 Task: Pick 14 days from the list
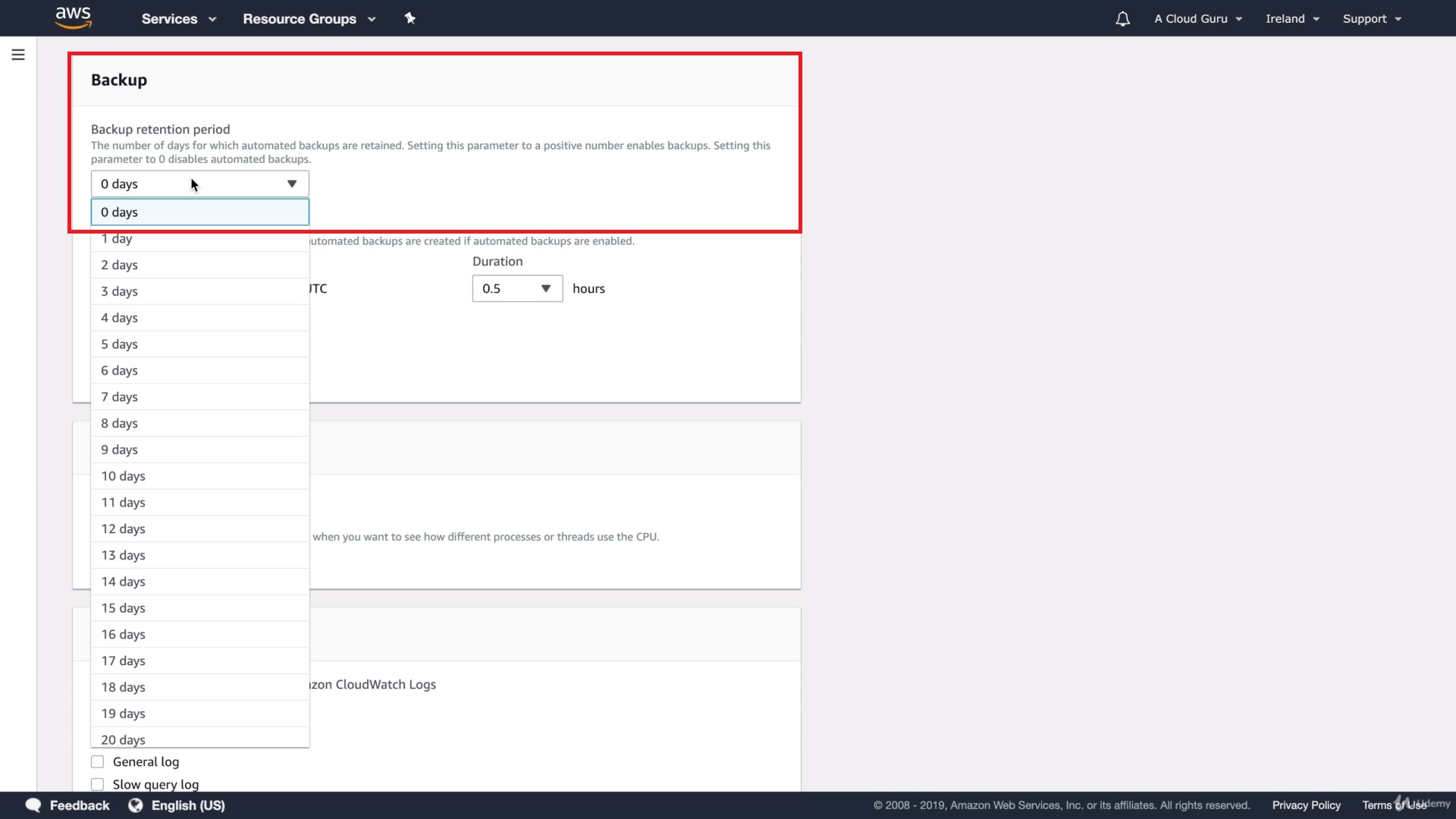pyautogui.click(x=124, y=582)
